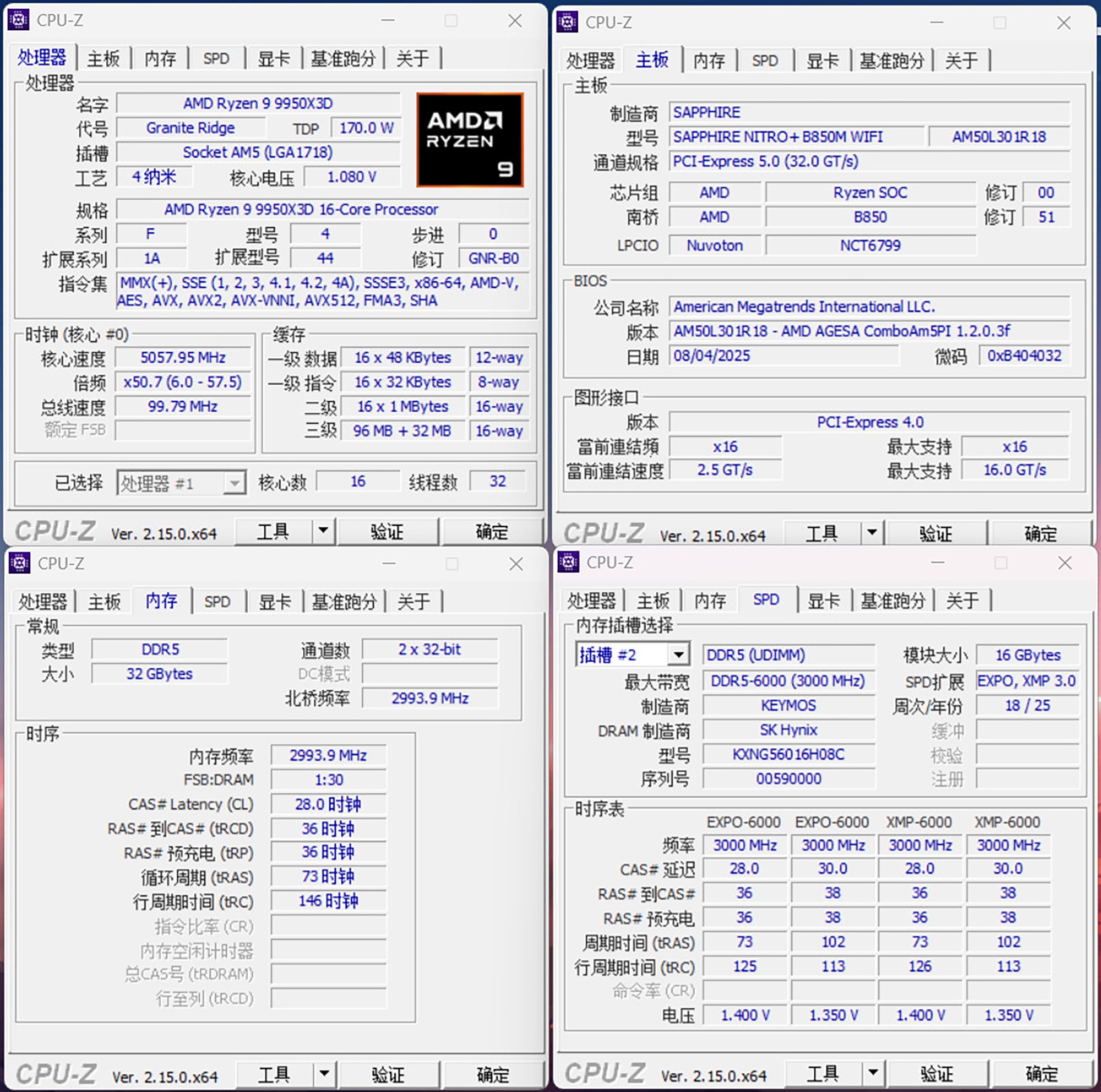
Task: Click 验证 button in processor window
Action: 388,532
